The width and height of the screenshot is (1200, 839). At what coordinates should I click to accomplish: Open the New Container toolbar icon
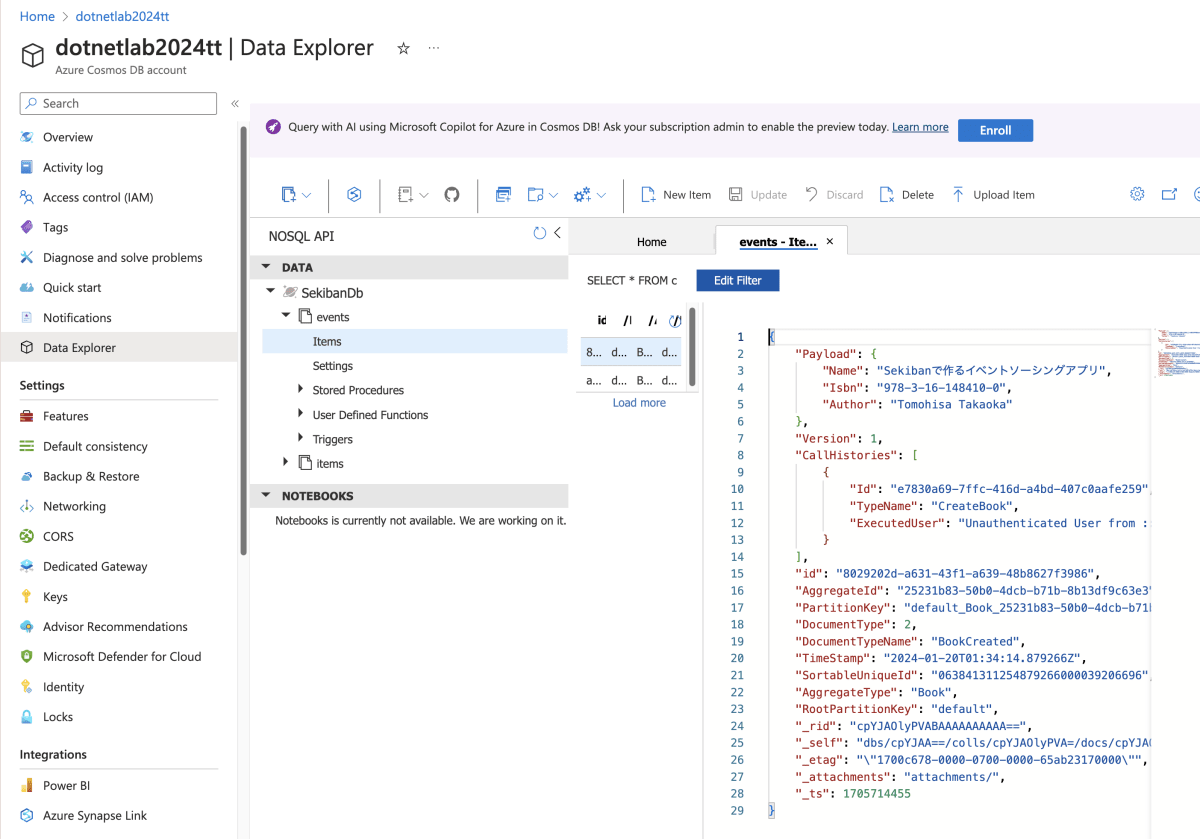(289, 195)
